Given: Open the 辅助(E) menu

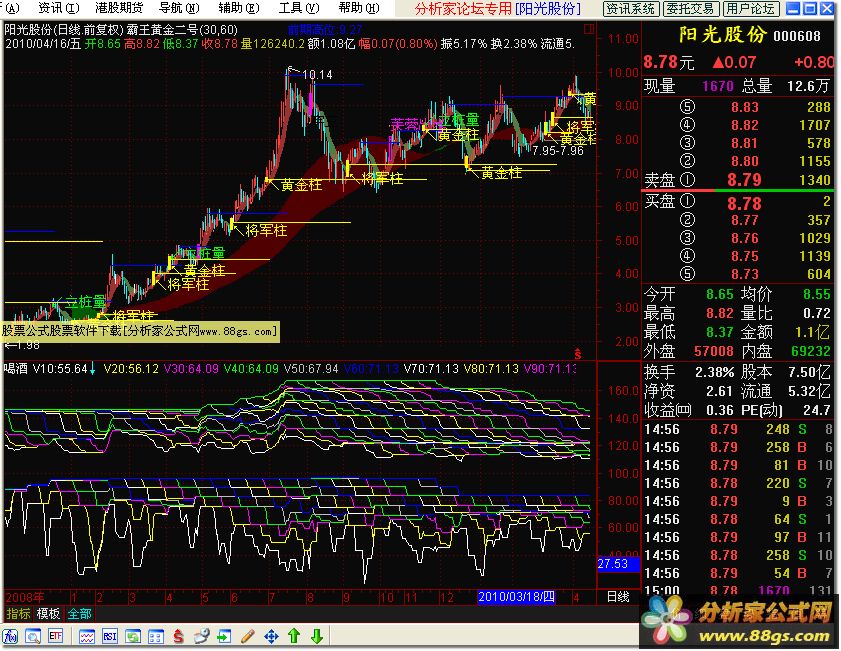Looking at the screenshot, I should (239, 8).
